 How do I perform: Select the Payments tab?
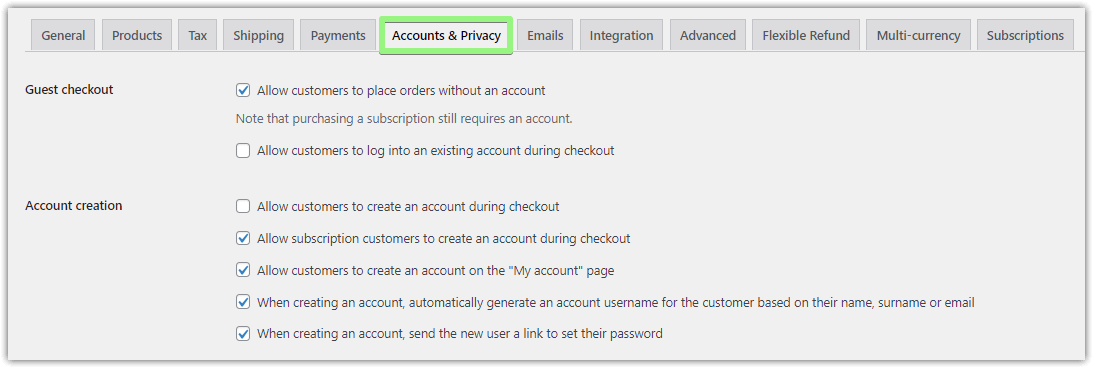click(x=338, y=36)
